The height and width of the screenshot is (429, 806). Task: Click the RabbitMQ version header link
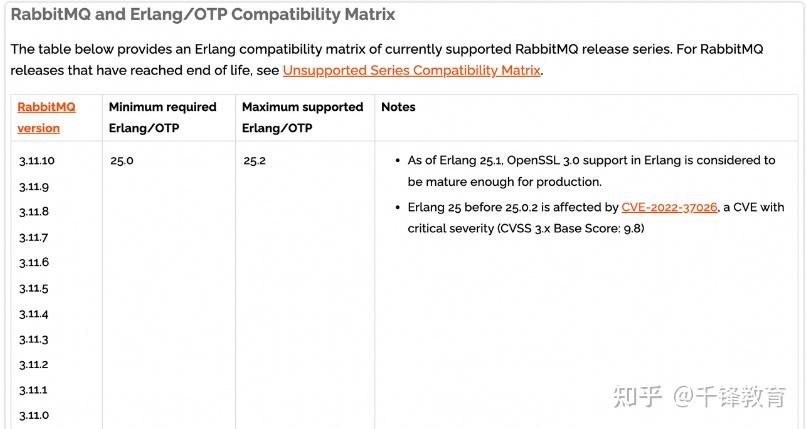point(46,117)
